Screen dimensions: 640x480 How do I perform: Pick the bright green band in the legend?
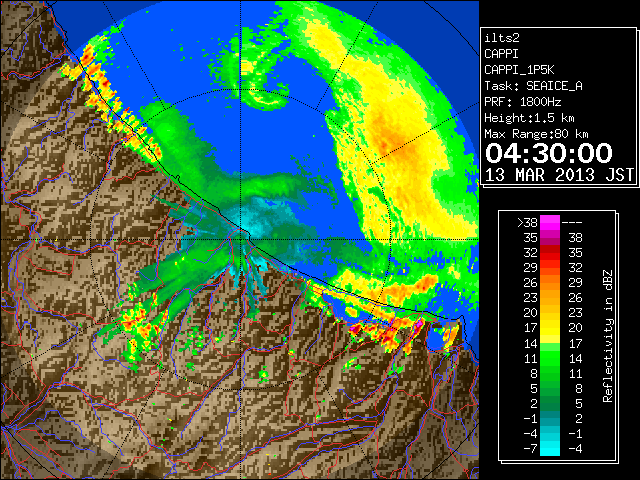(550, 358)
